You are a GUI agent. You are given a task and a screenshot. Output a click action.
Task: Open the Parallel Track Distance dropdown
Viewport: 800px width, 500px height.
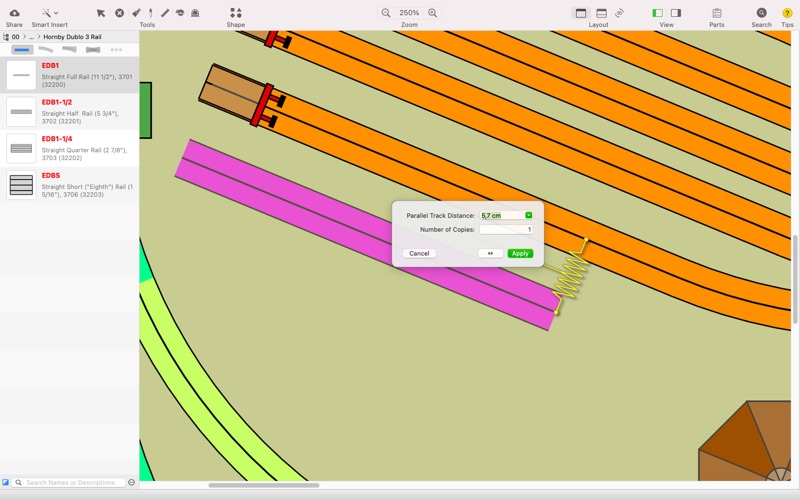529,215
